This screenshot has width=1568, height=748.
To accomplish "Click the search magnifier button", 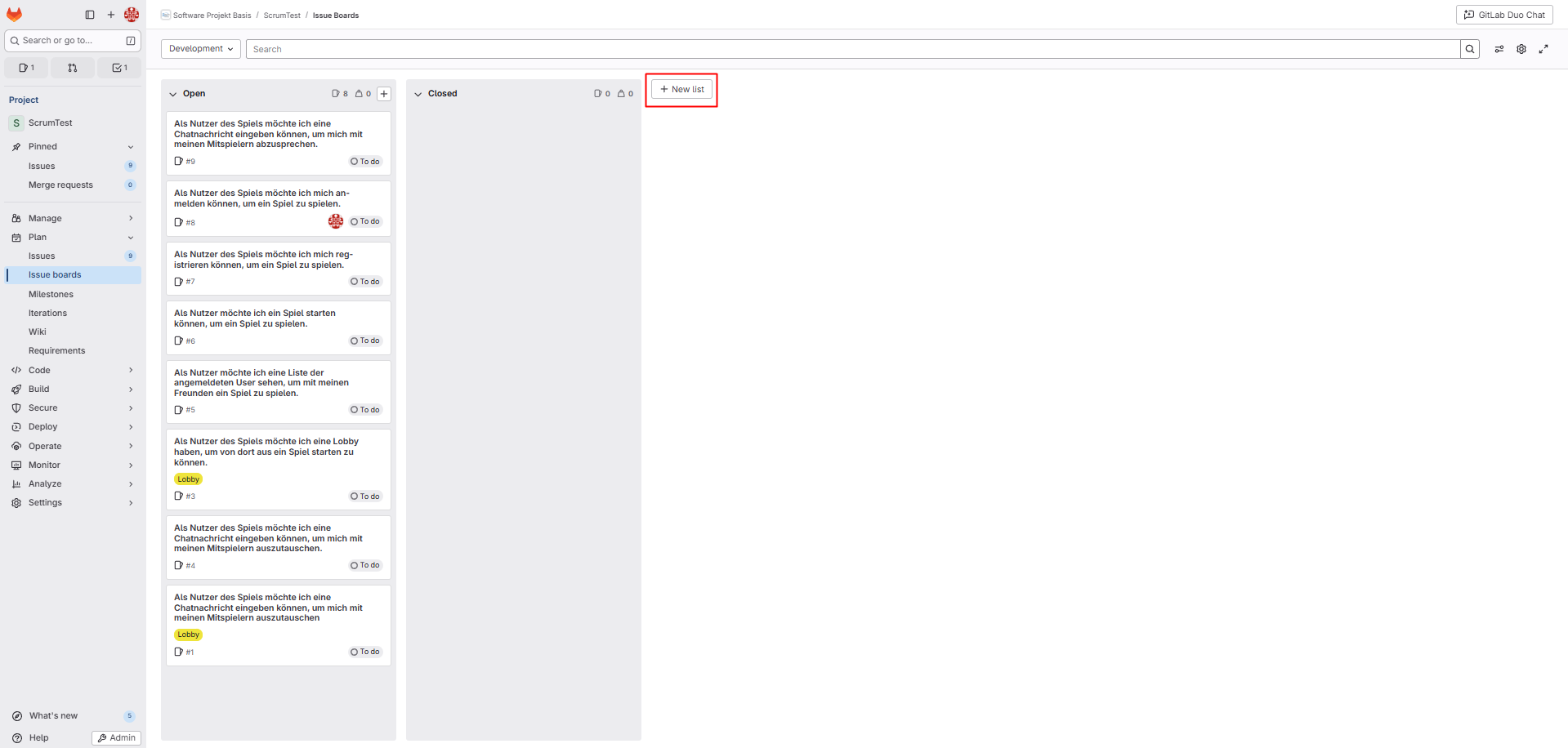I will click(1469, 49).
